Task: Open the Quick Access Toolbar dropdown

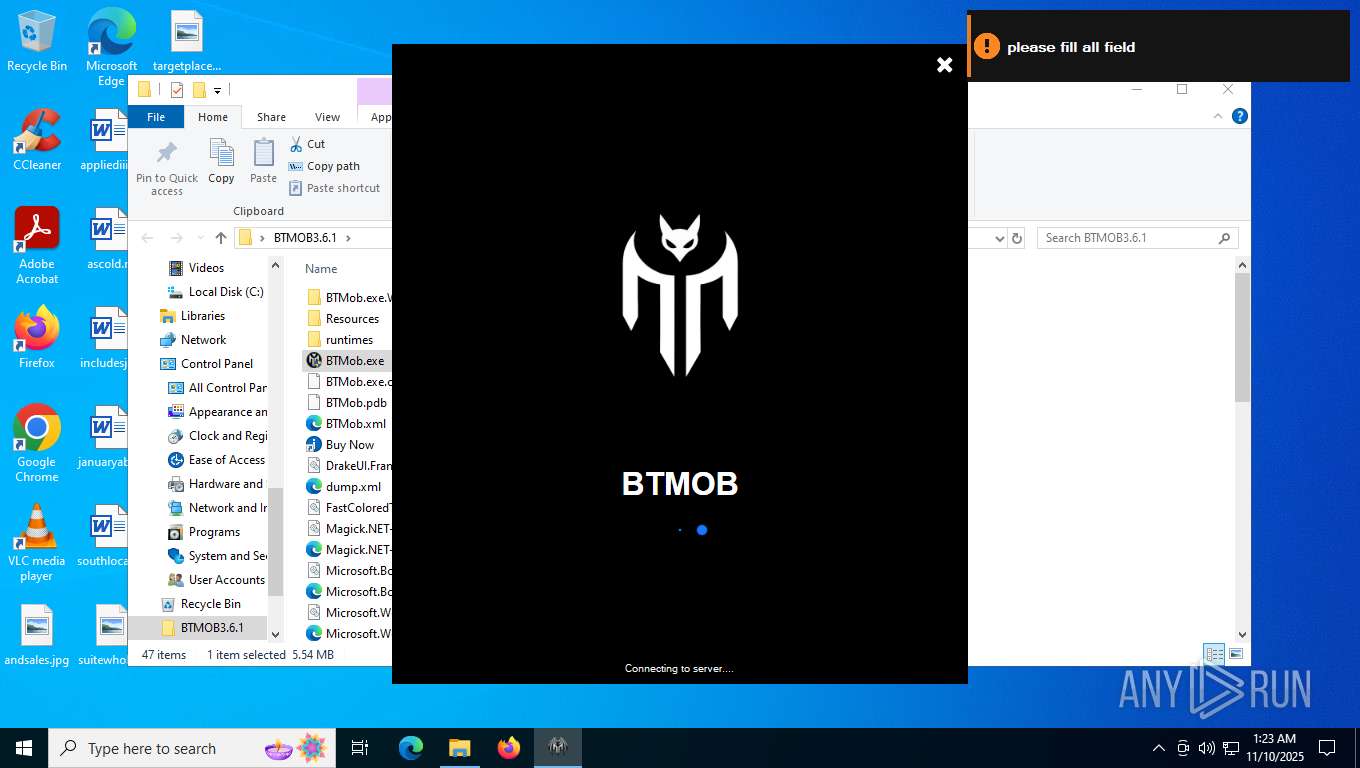Action: pyautogui.click(x=217, y=90)
